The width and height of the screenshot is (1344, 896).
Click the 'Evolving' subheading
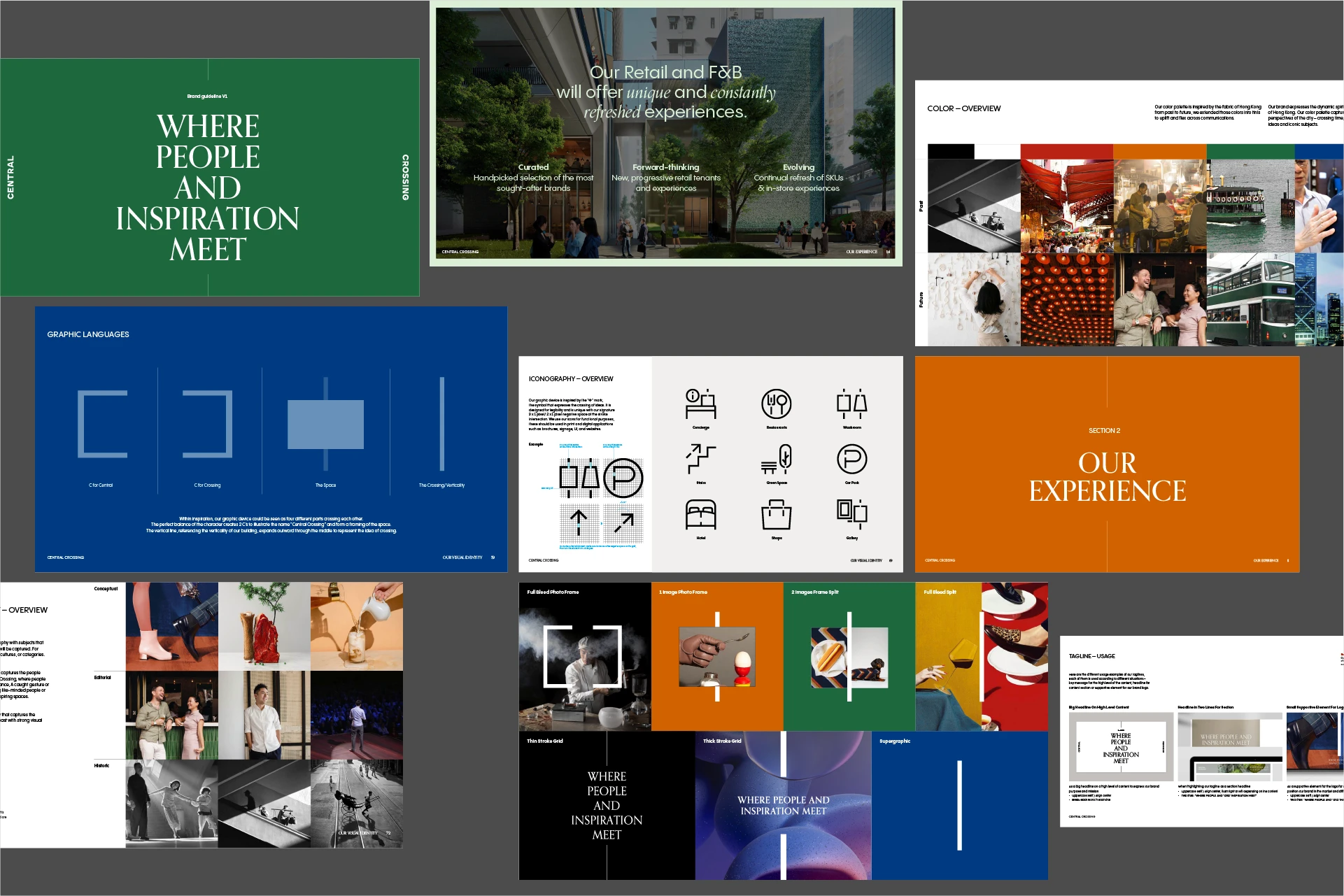[798, 167]
